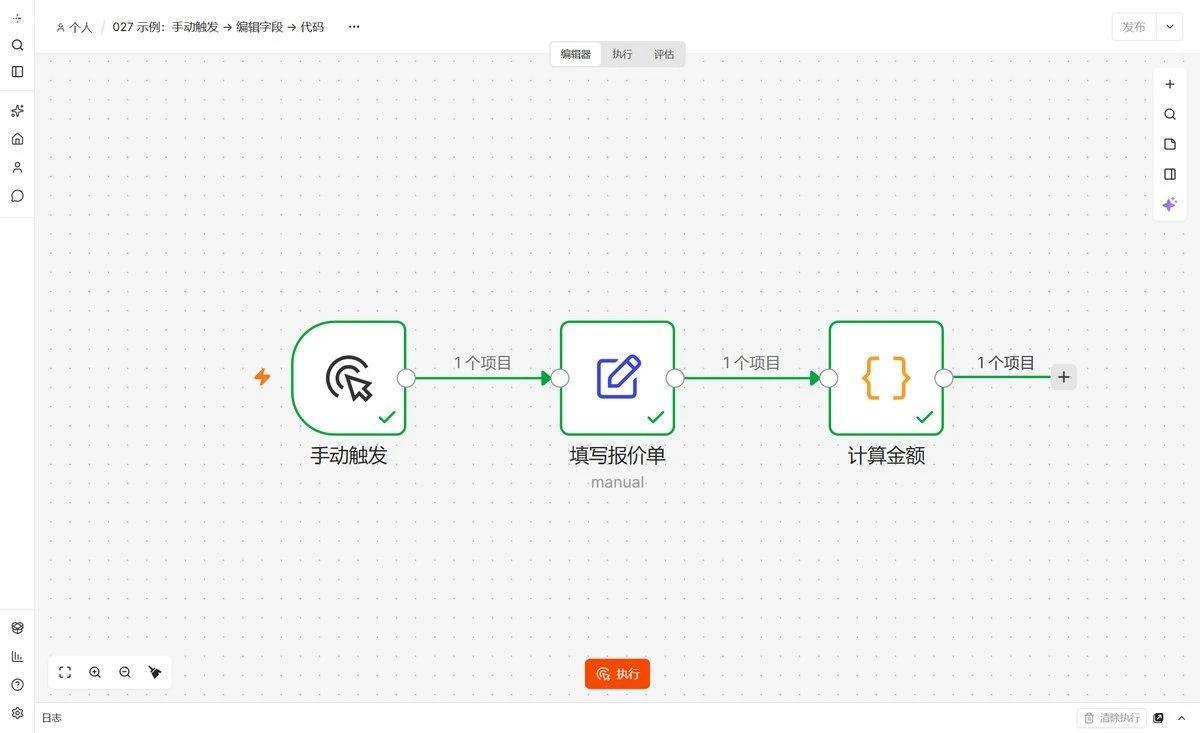Click the 计算金额 input connector
Viewport: 1200px width, 733px height.
click(829, 378)
